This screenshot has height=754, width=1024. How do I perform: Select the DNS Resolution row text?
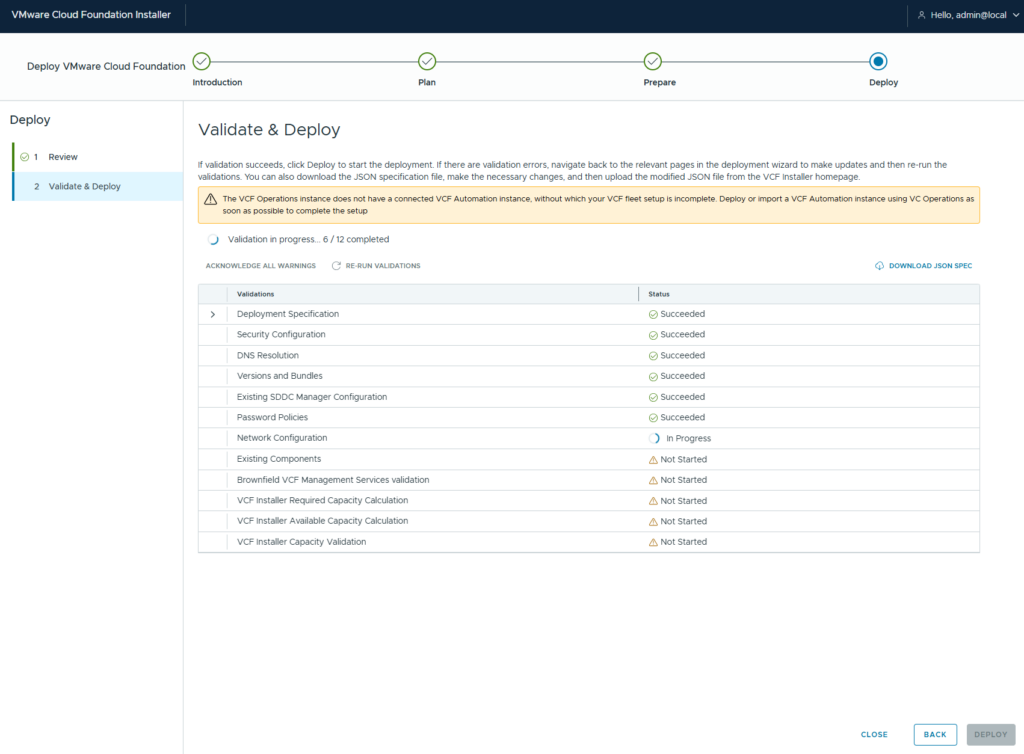pyautogui.click(x=268, y=355)
